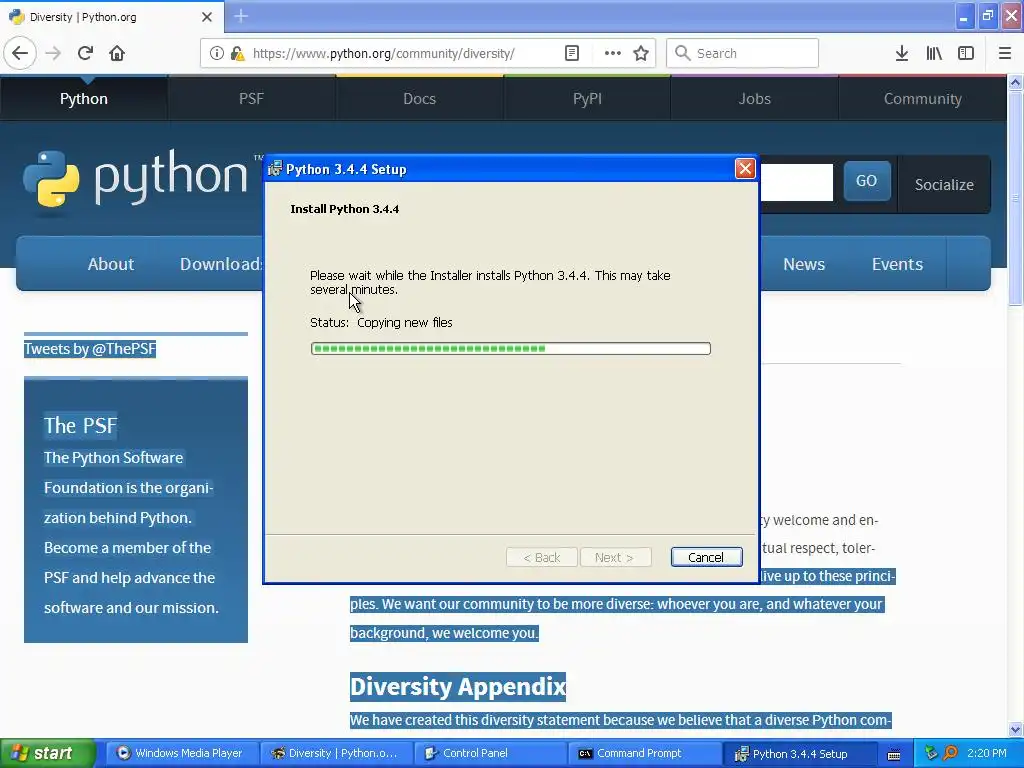Open Tweets by @ThePSF link

[90, 349]
